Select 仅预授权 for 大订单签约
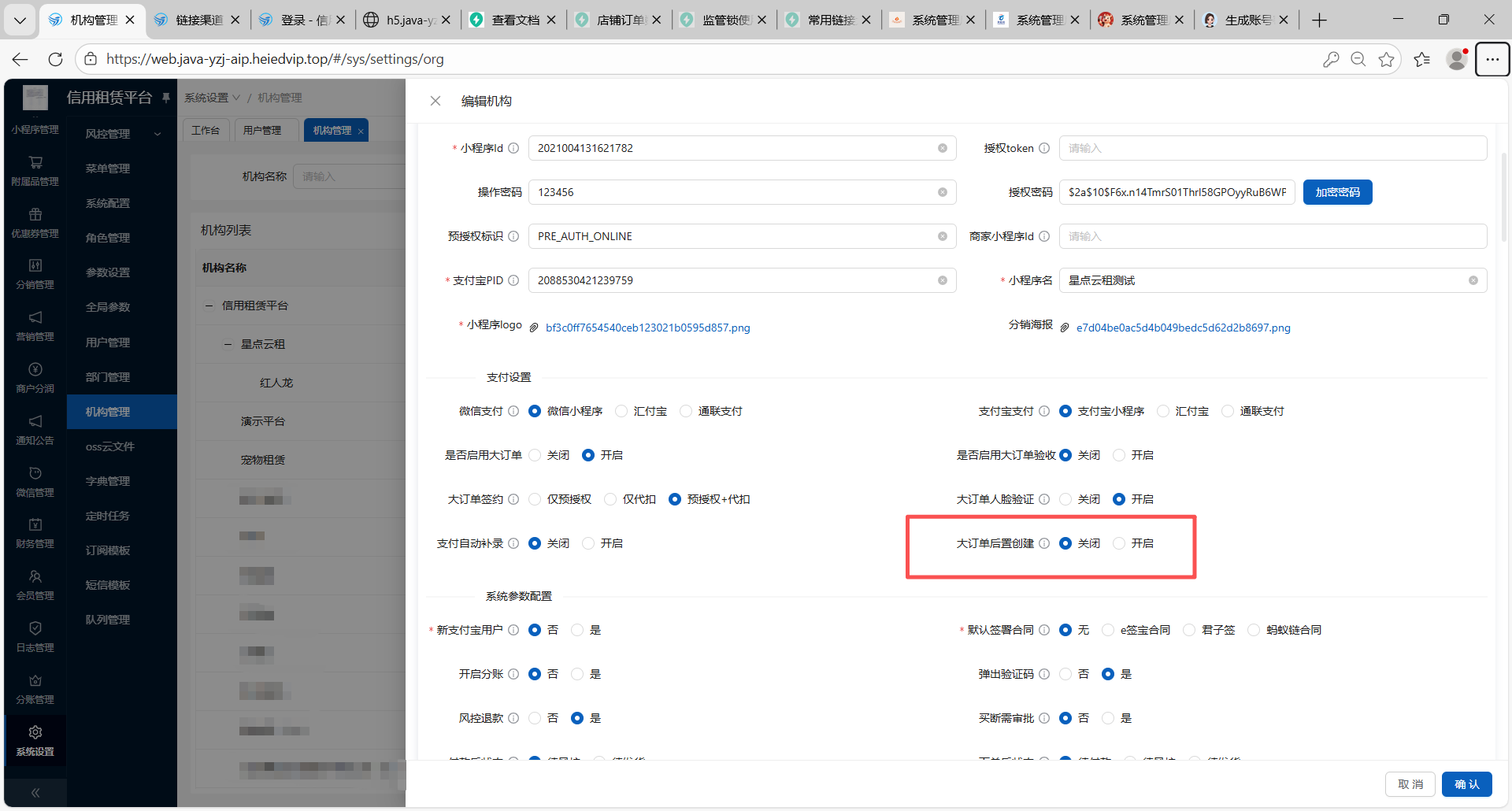 [x=535, y=499]
